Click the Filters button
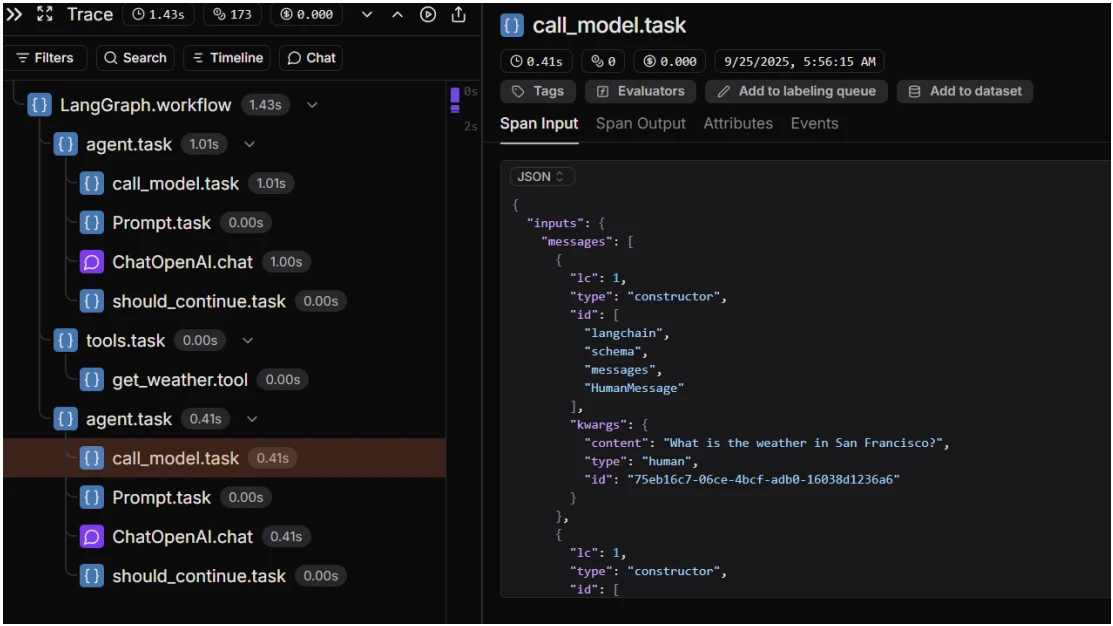Screen dimensions: 1113x626 tap(45, 58)
